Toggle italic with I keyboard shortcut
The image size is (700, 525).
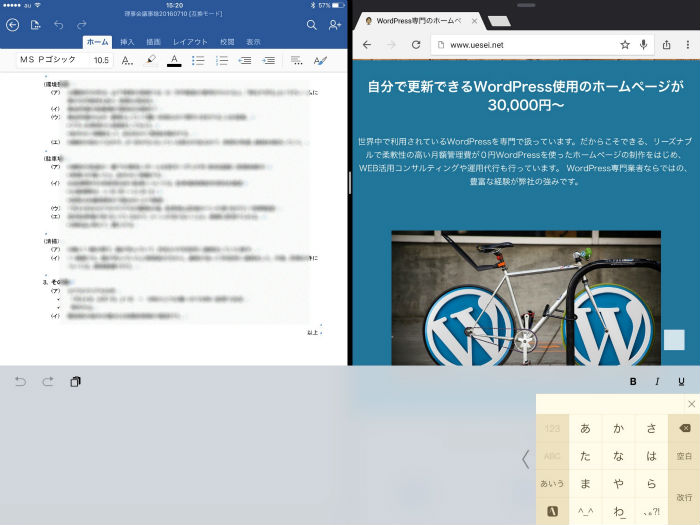tap(657, 382)
